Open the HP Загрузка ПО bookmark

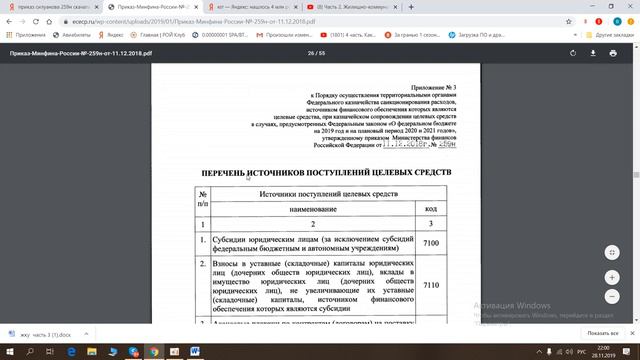[477, 35]
